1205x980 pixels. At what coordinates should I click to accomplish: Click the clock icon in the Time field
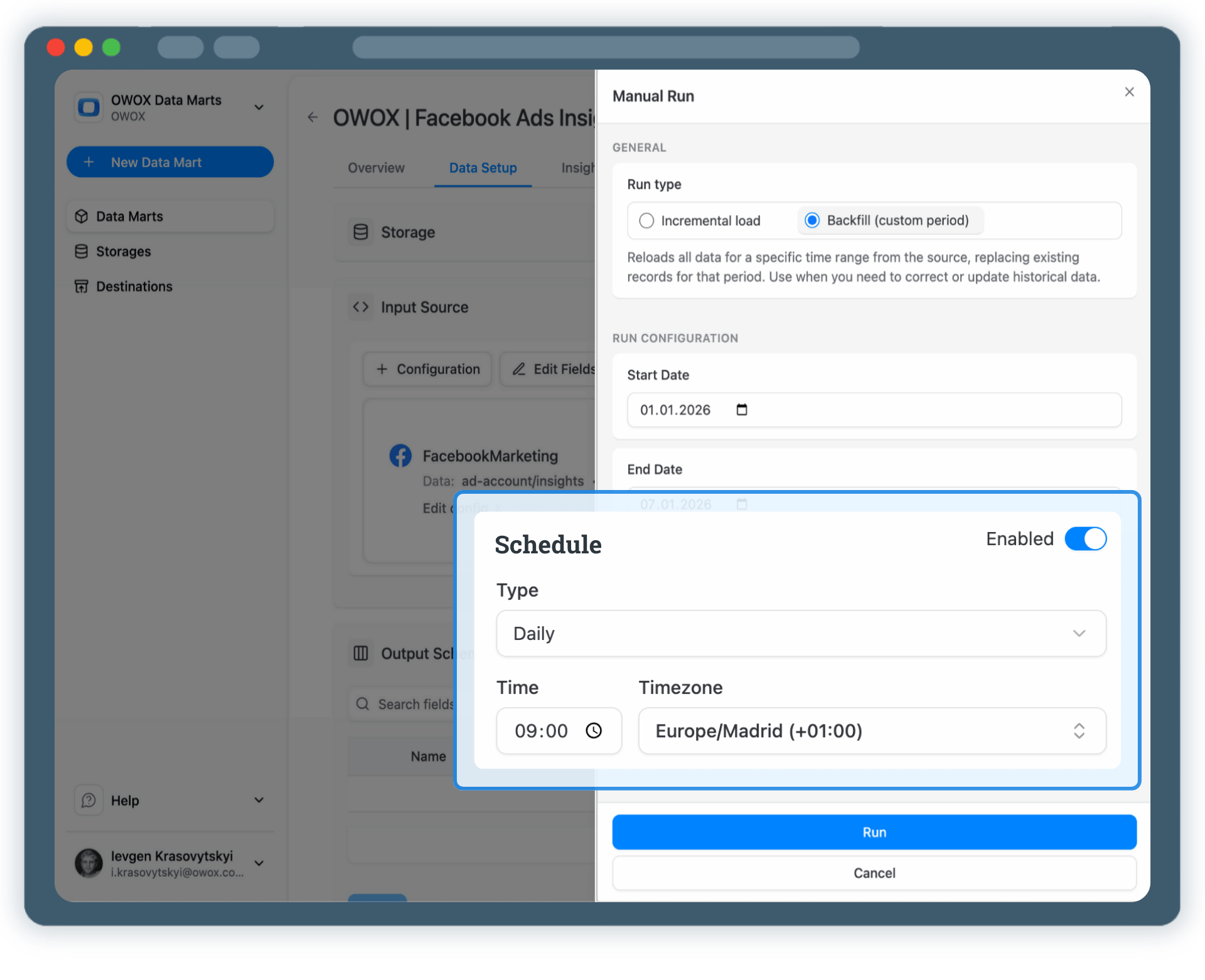[x=594, y=730]
